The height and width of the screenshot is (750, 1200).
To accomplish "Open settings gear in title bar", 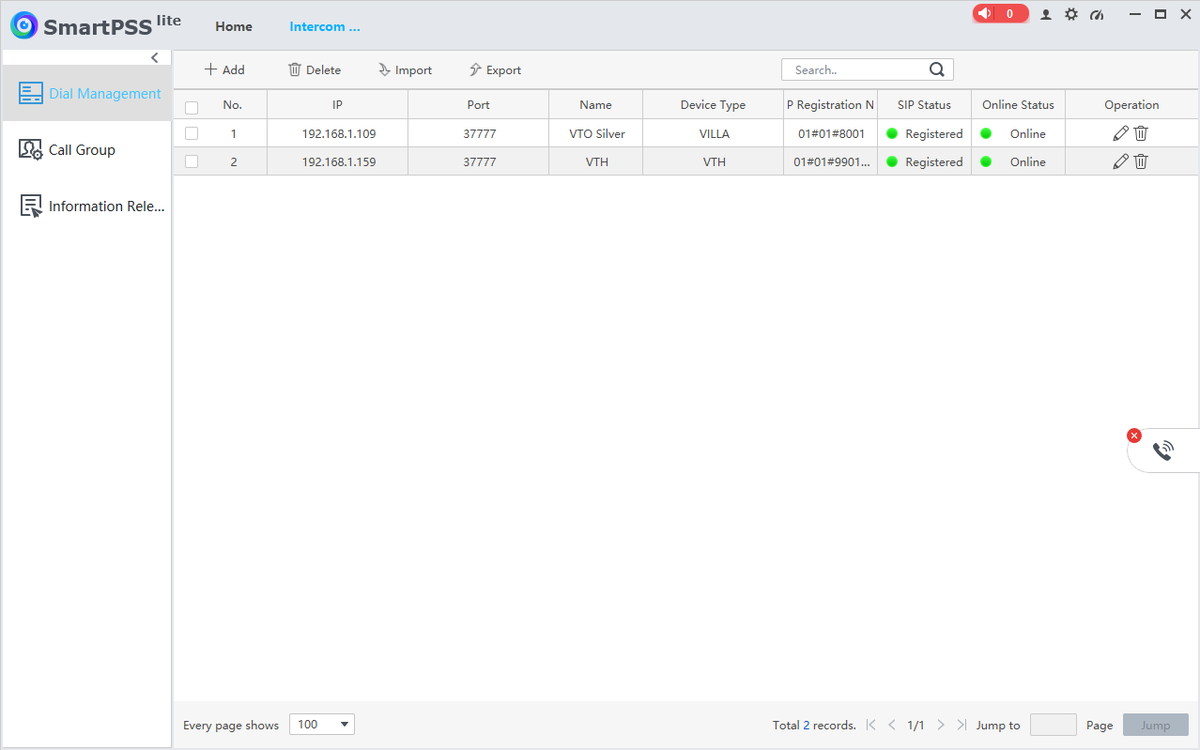I will pyautogui.click(x=1071, y=15).
